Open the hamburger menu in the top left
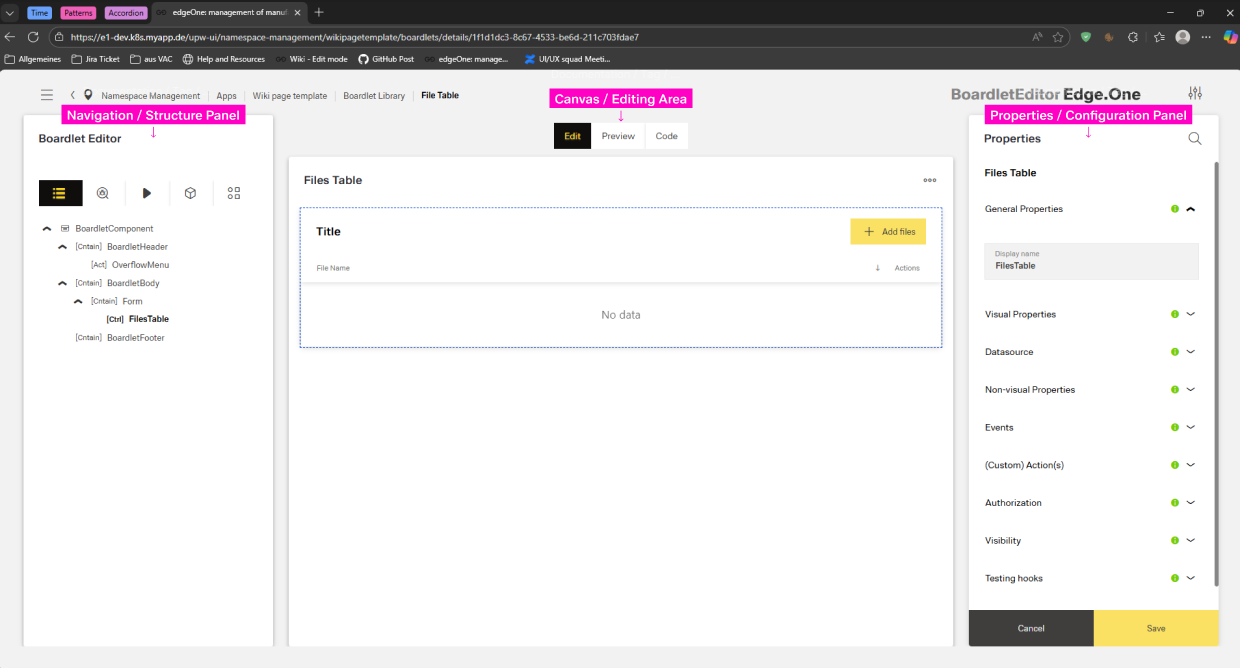The height and width of the screenshot is (668, 1240). click(46, 95)
